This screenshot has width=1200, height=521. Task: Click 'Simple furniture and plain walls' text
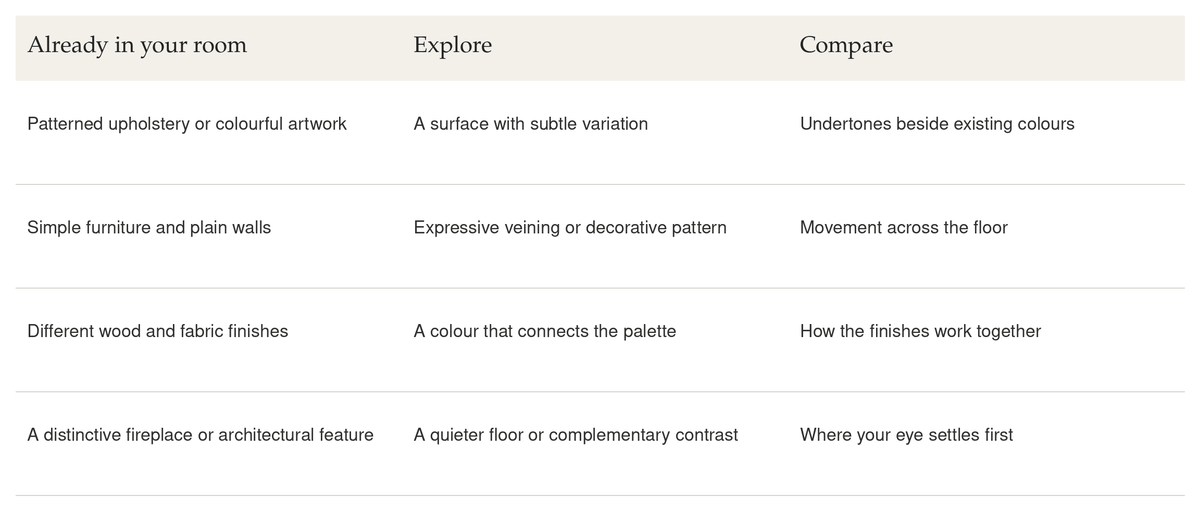(149, 228)
